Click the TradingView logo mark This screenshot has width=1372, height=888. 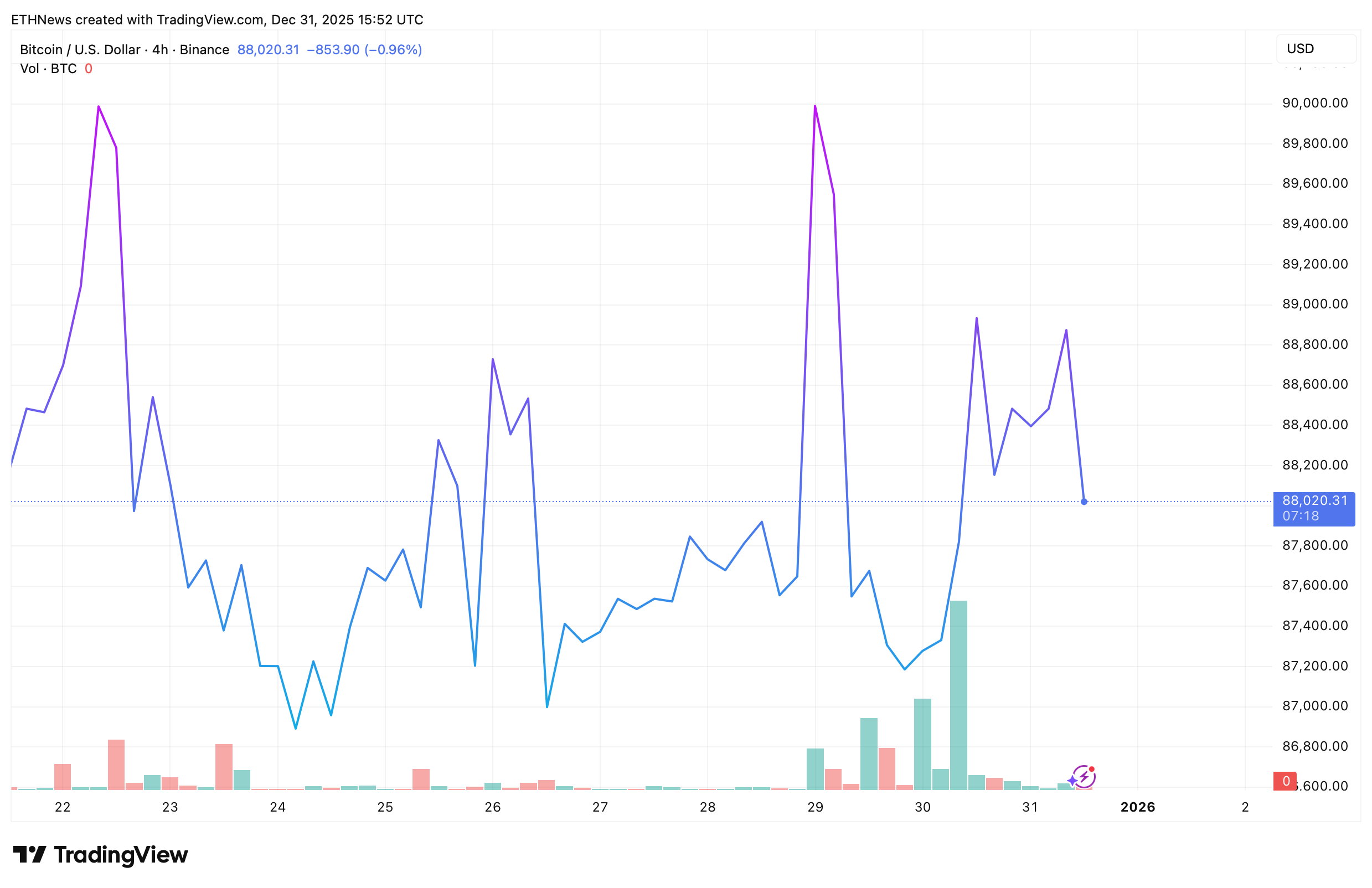pyautogui.click(x=29, y=855)
